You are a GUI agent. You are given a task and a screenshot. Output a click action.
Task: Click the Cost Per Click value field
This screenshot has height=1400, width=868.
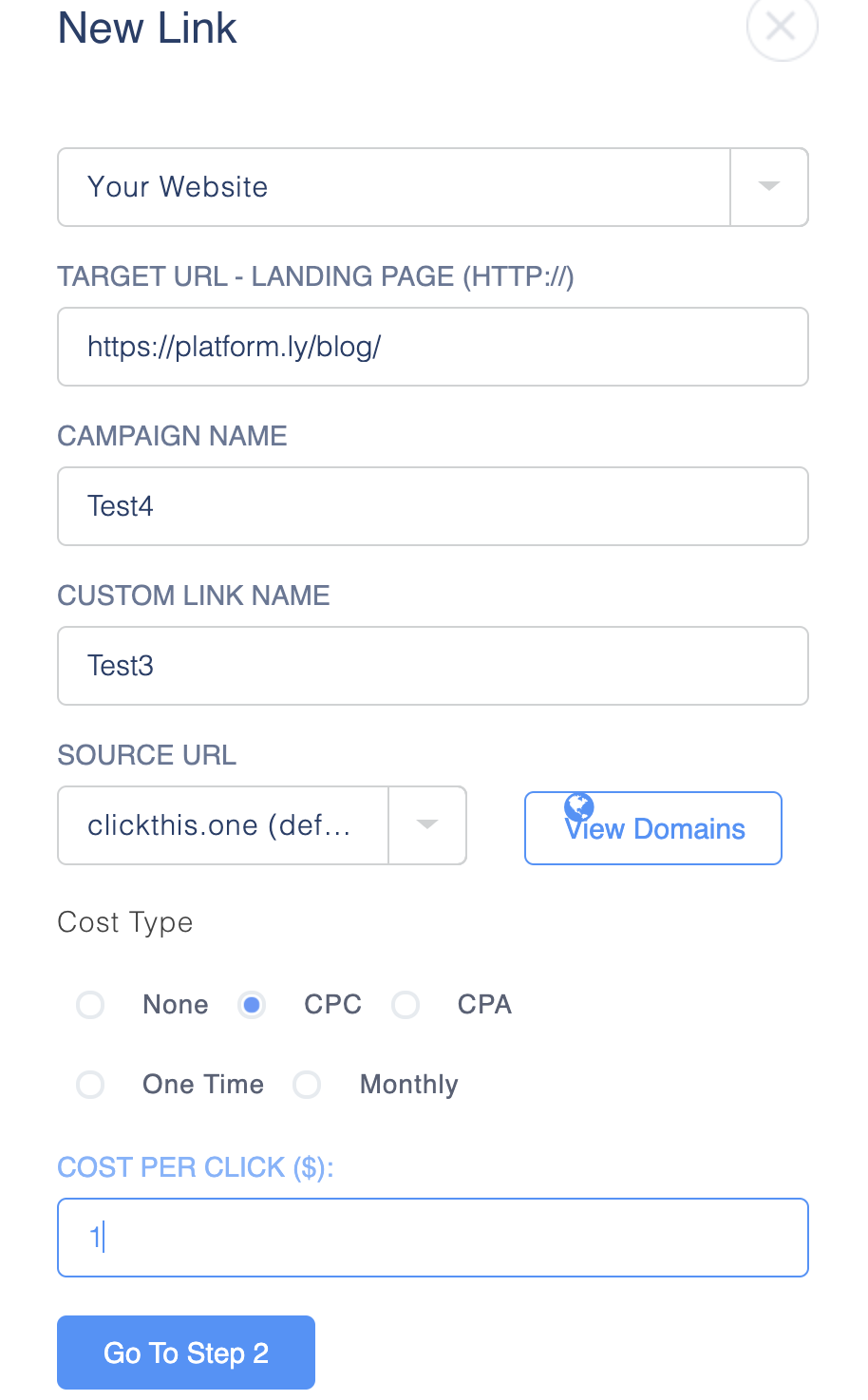click(432, 1237)
